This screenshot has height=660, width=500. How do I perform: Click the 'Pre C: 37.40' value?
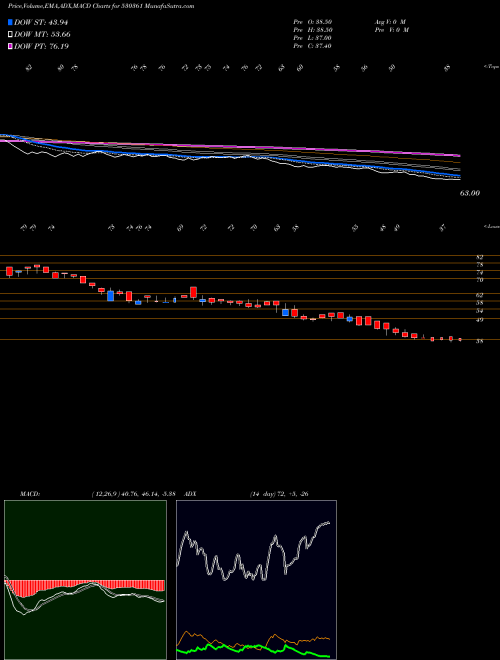[313, 46]
